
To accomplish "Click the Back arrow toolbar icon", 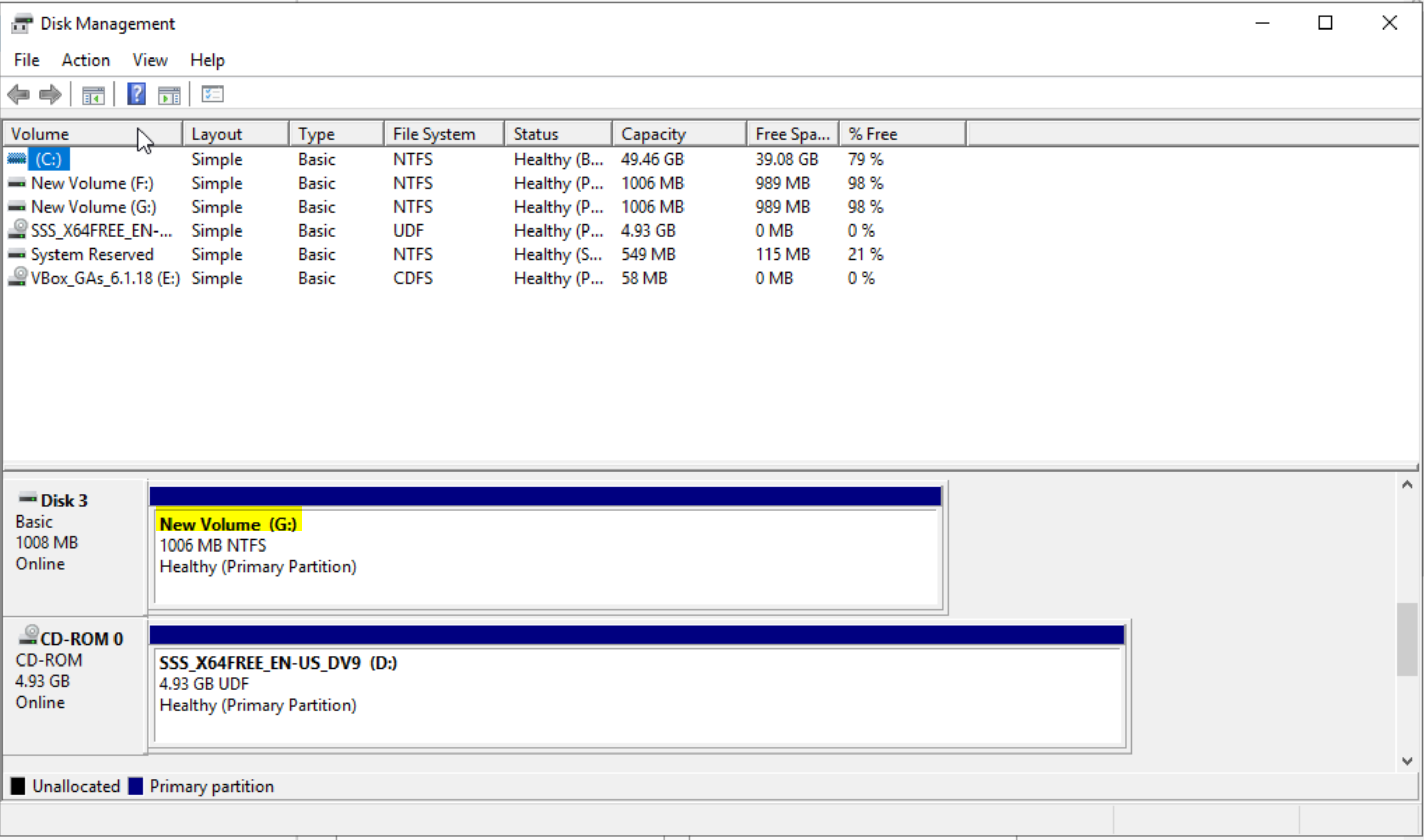I will pyautogui.click(x=18, y=95).
